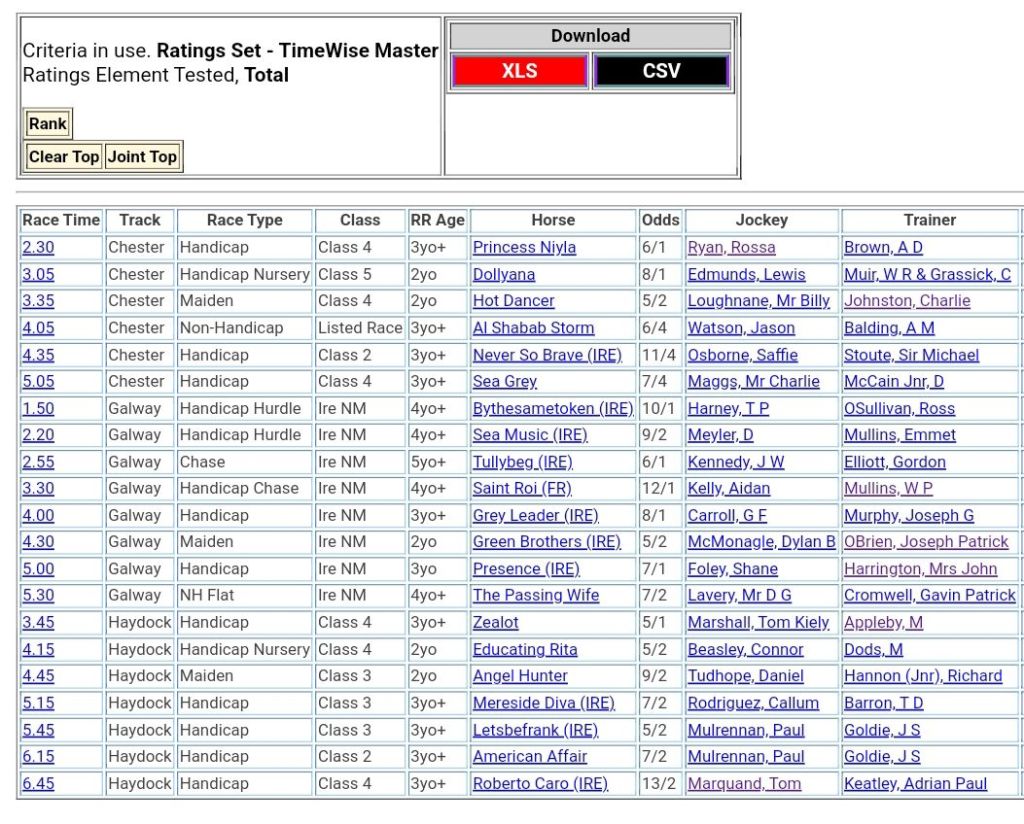Open horse Al Shabab Storm
1024x824 pixels.
tap(533, 328)
